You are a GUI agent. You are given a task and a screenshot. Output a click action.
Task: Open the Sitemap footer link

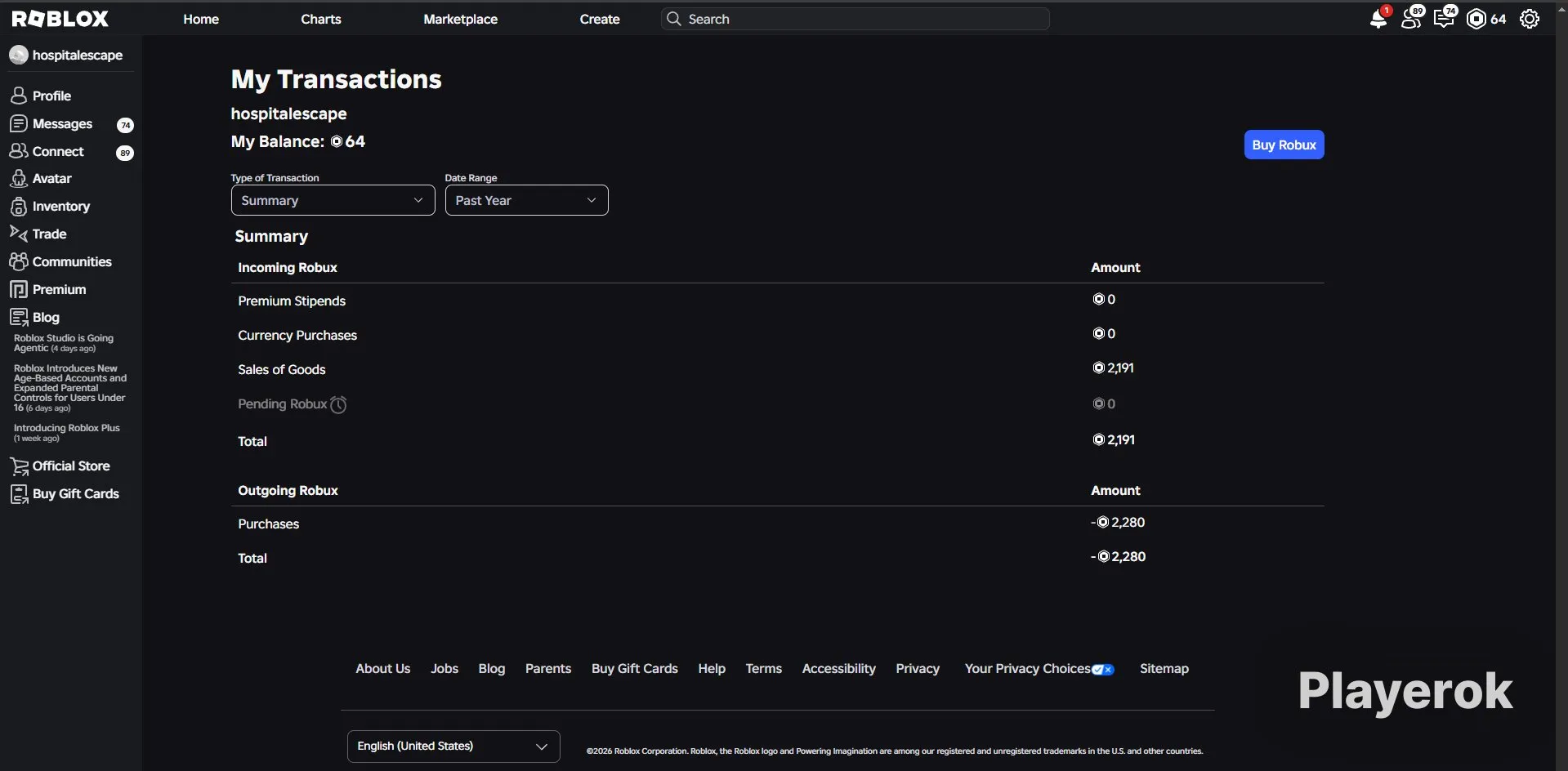point(1164,668)
